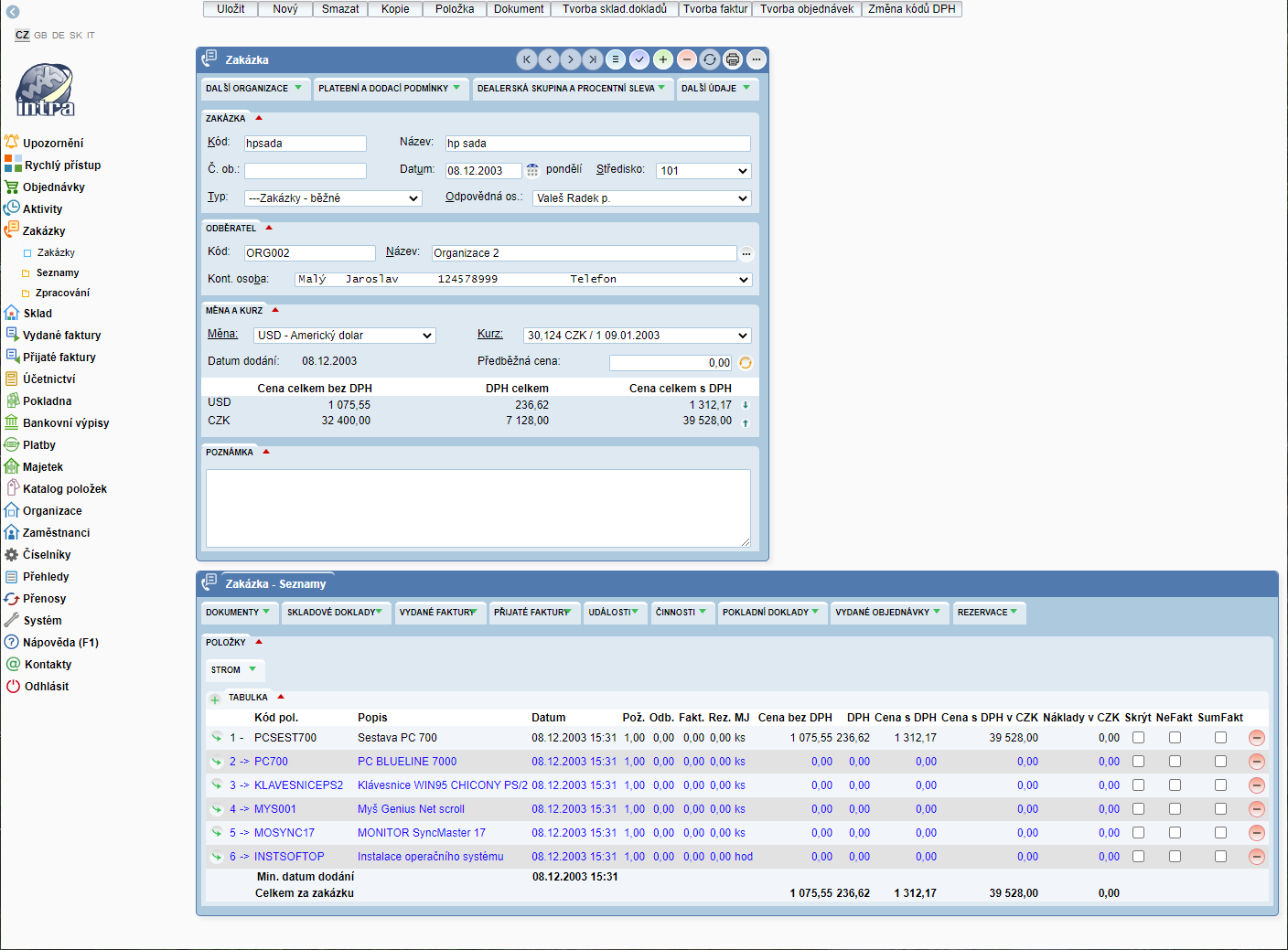Remove the PCSEST700 row with red minus
Image resolution: width=1288 pixels, height=950 pixels.
(x=1257, y=738)
